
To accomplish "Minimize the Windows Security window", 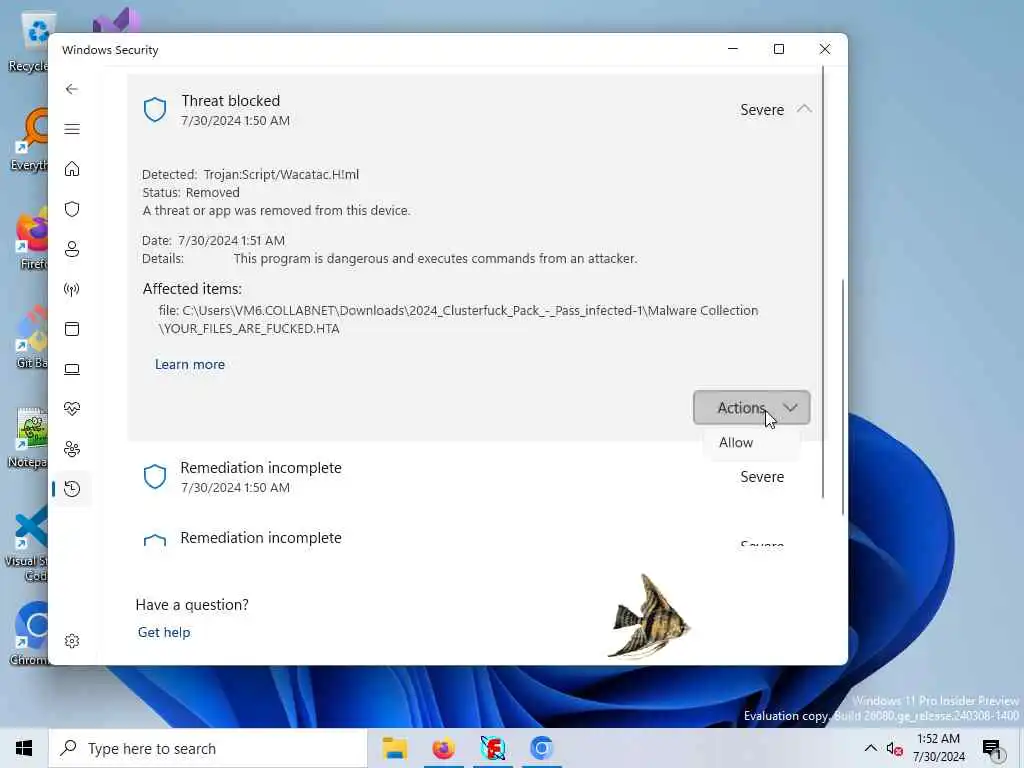I will pyautogui.click(x=733, y=49).
